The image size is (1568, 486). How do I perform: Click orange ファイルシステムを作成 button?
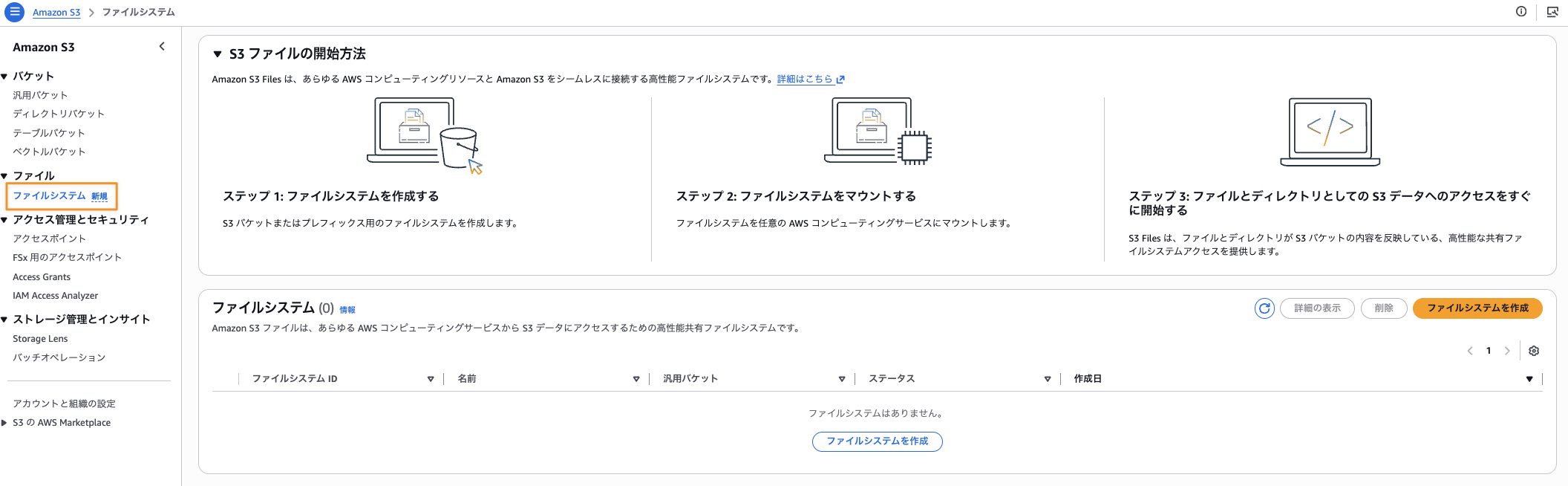1477,308
